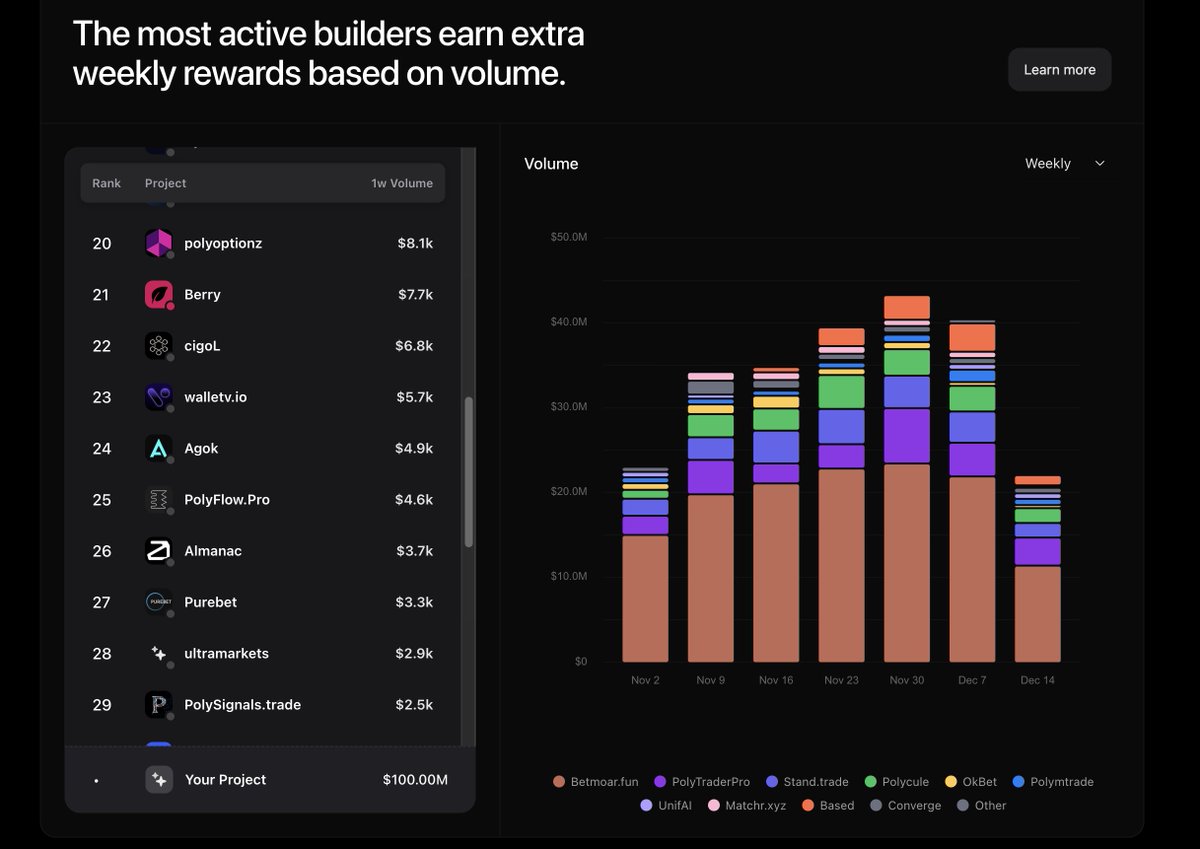Open the cigoL project name

pyautogui.click(x=202, y=346)
